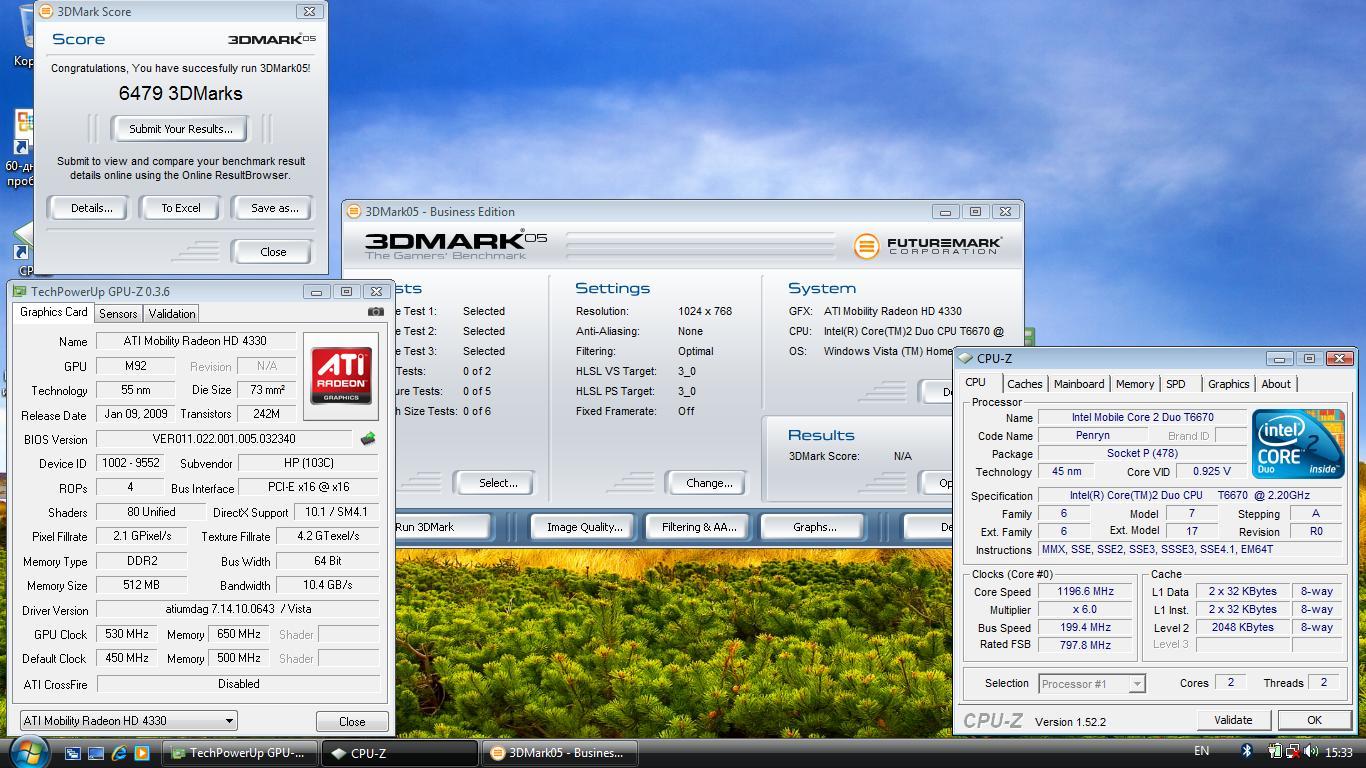Screen dimensions: 1366x768
Task: Click the volume speaker tray icon
Action: point(1311,751)
